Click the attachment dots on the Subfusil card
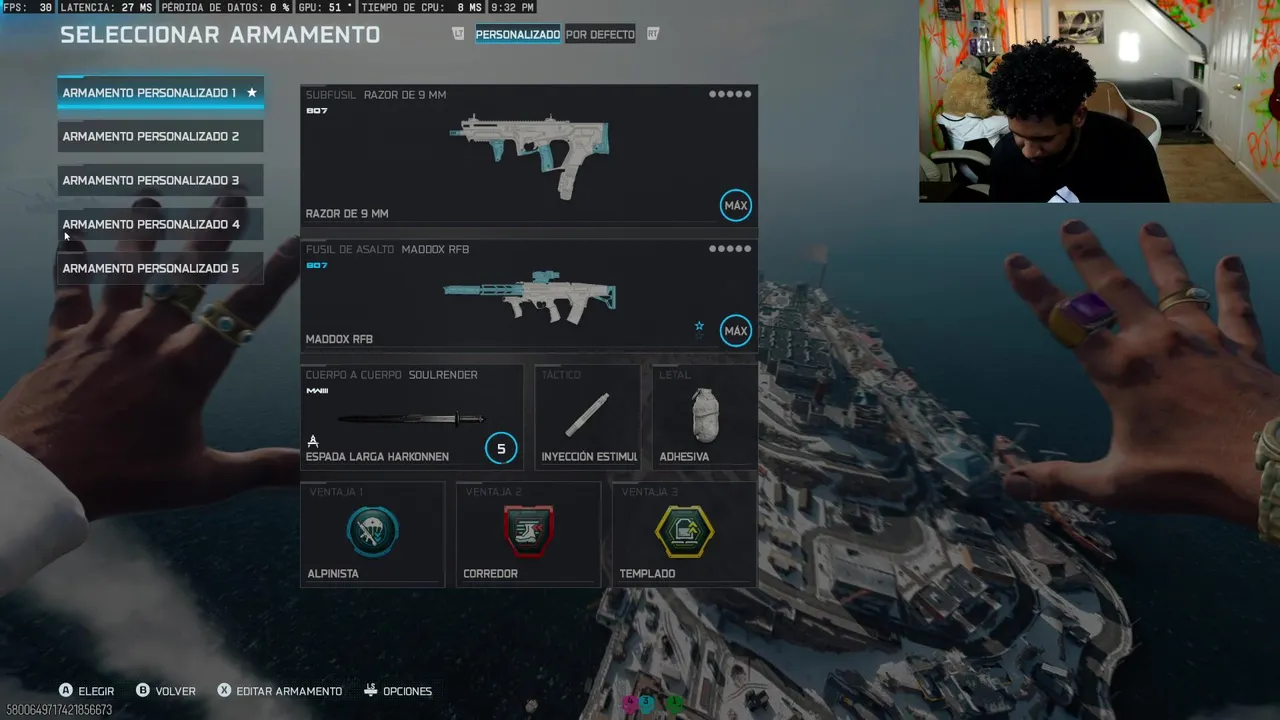1280x720 pixels. pos(730,95)
